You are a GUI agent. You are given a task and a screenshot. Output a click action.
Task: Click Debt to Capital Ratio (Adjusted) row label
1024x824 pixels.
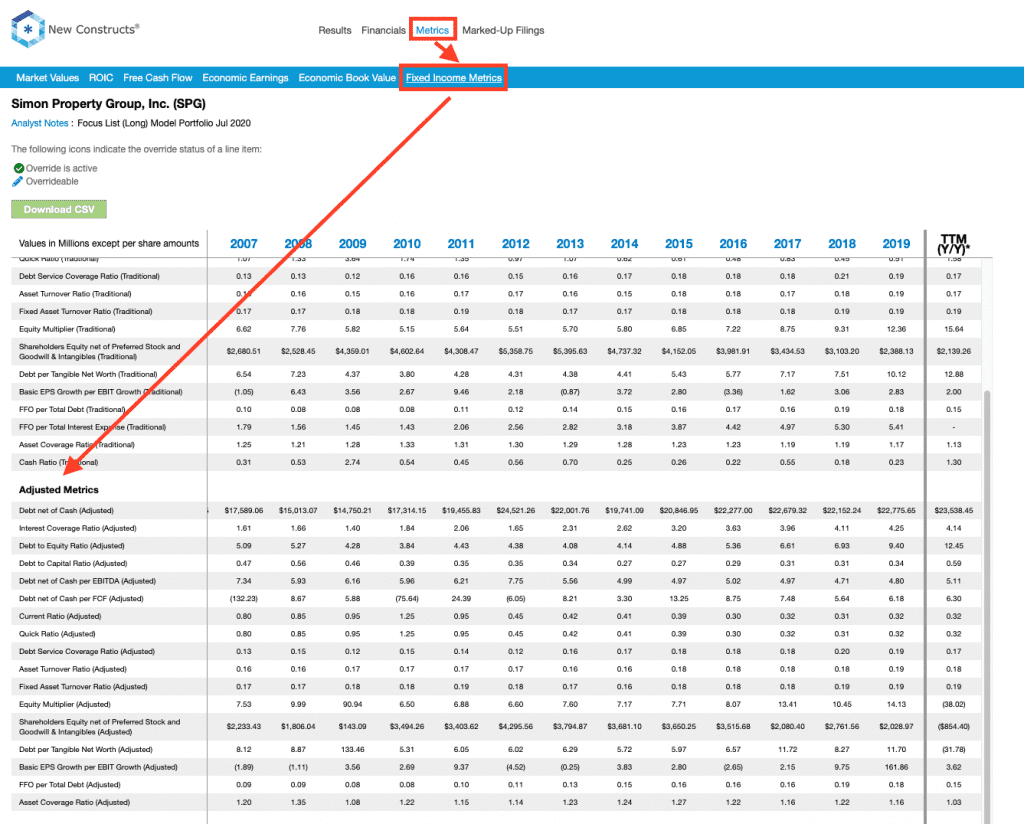coord(73,563)
